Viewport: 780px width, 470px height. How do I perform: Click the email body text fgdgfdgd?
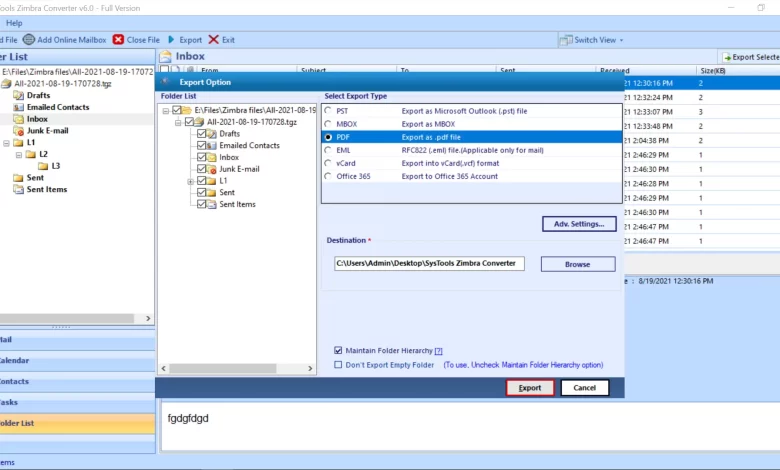tap(188, 418)
